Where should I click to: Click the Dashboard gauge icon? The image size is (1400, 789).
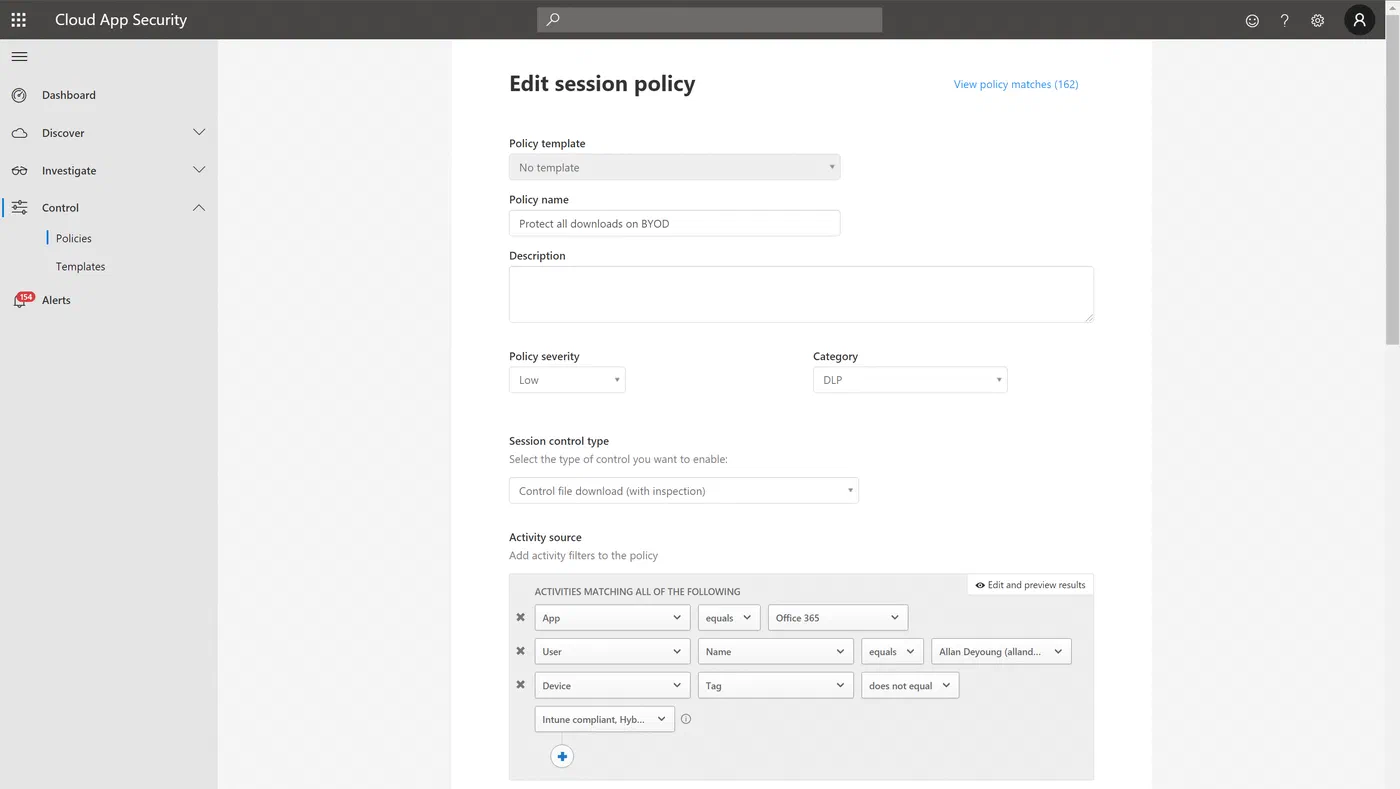pos(19,95)
